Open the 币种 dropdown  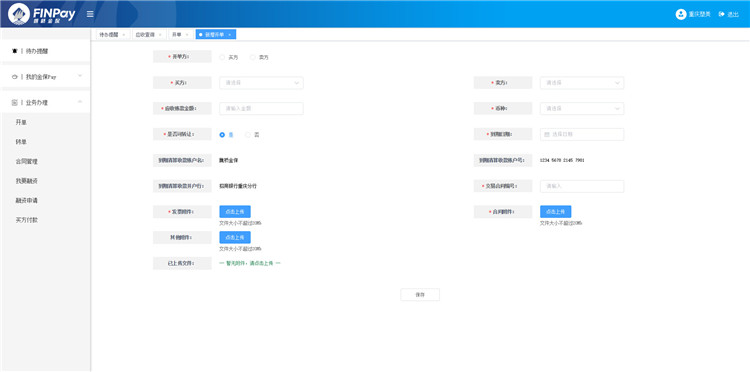(x=582, y=109)
